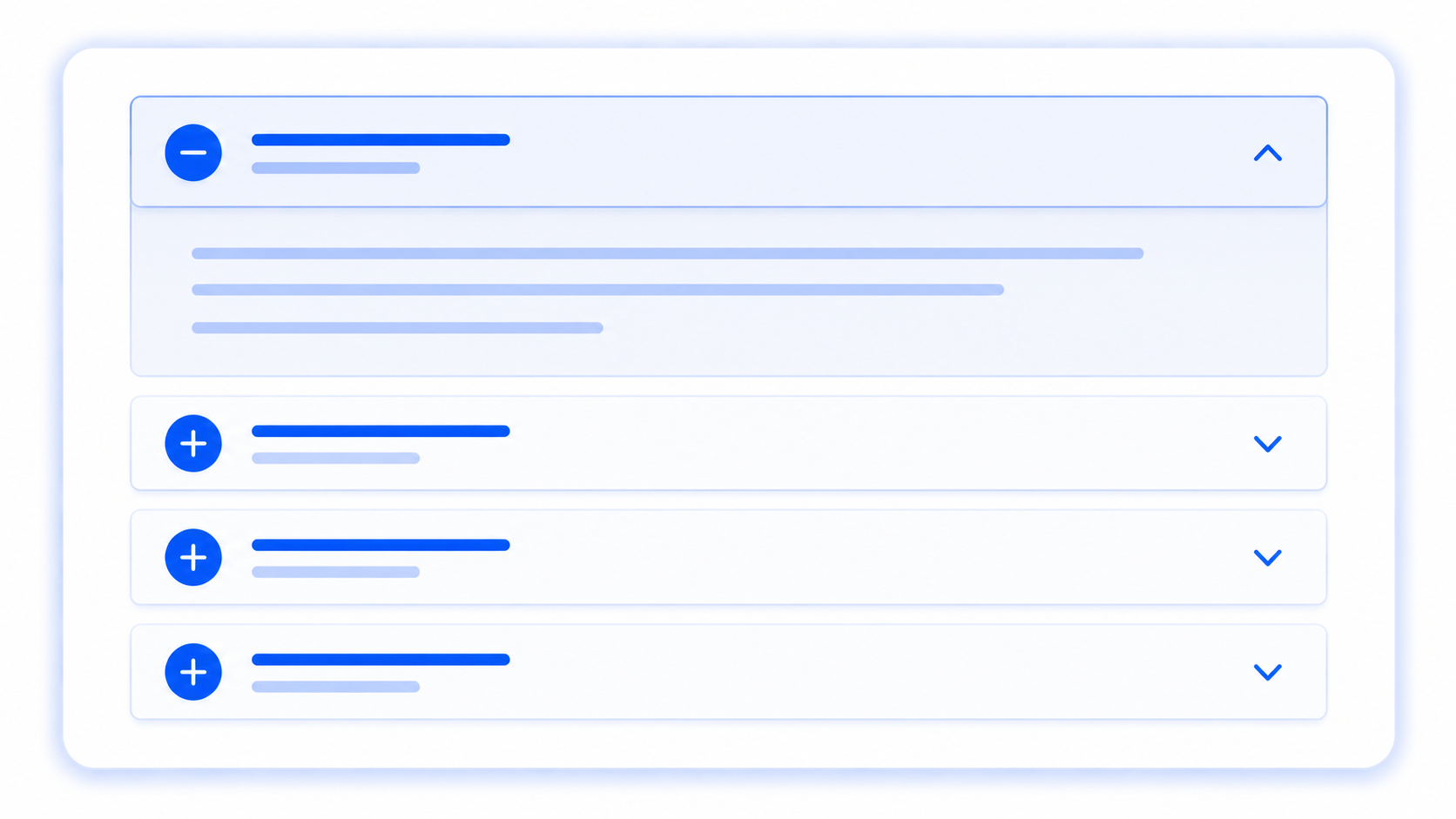1456x819 pixels.
Task: Collapse the first panel using the up chevron
Action: point(1268,153)
